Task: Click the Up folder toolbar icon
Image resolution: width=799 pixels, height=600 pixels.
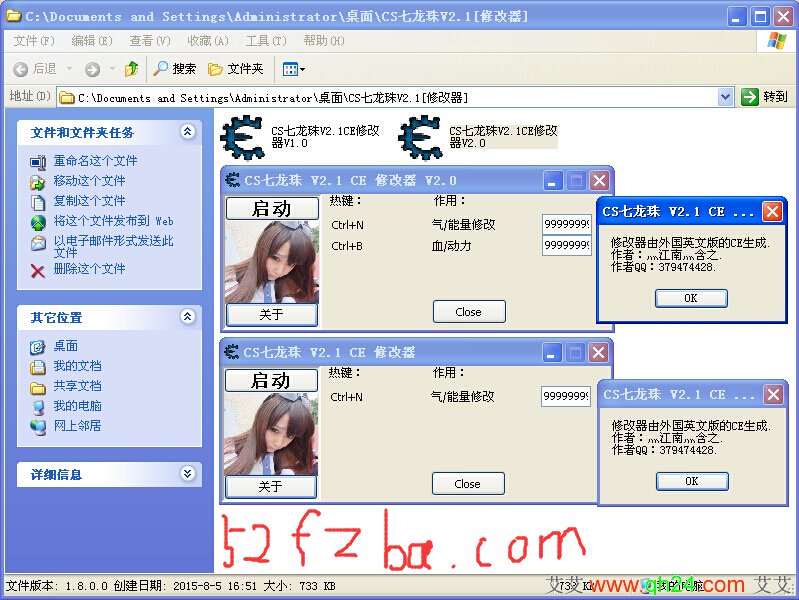Action: tap(131, 69)
